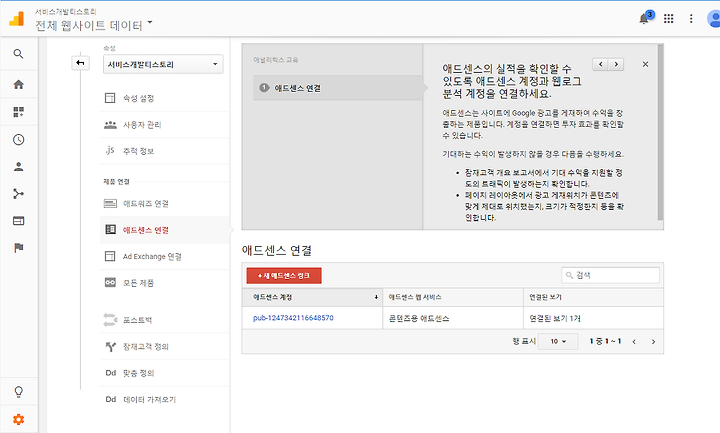Open Acquisition branching icon in sidebar
720x433 pixels.
18,194
